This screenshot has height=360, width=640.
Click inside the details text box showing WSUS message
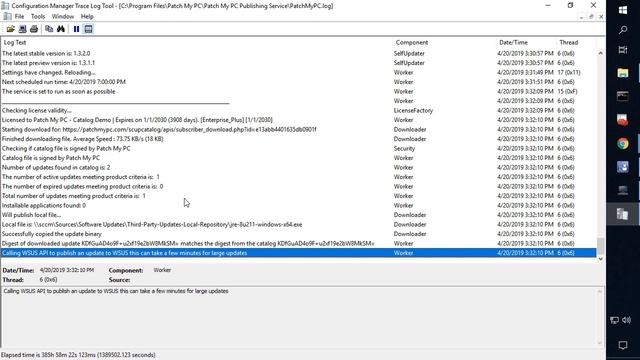(299, 317)
